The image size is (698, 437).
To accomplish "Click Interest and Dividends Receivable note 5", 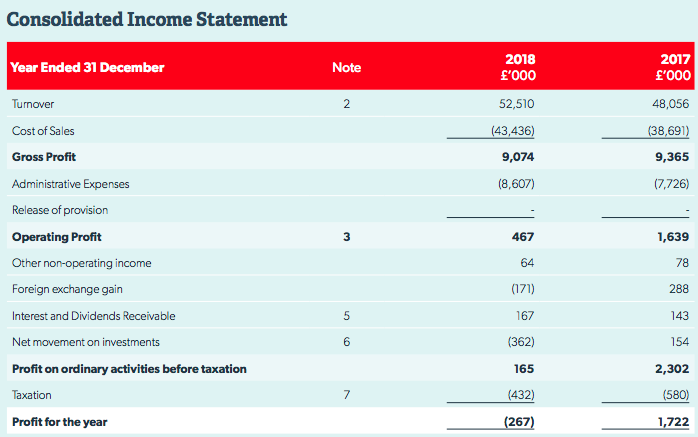I will 347,316.
